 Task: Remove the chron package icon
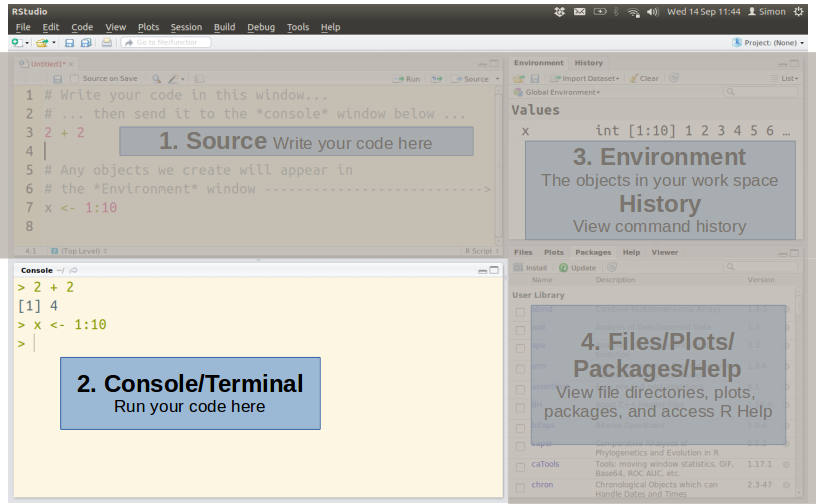coord(786,485)
